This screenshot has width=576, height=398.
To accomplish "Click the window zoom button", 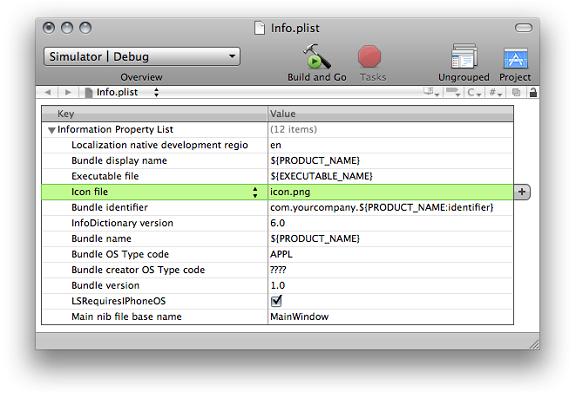I will click(x=85, y=28).
